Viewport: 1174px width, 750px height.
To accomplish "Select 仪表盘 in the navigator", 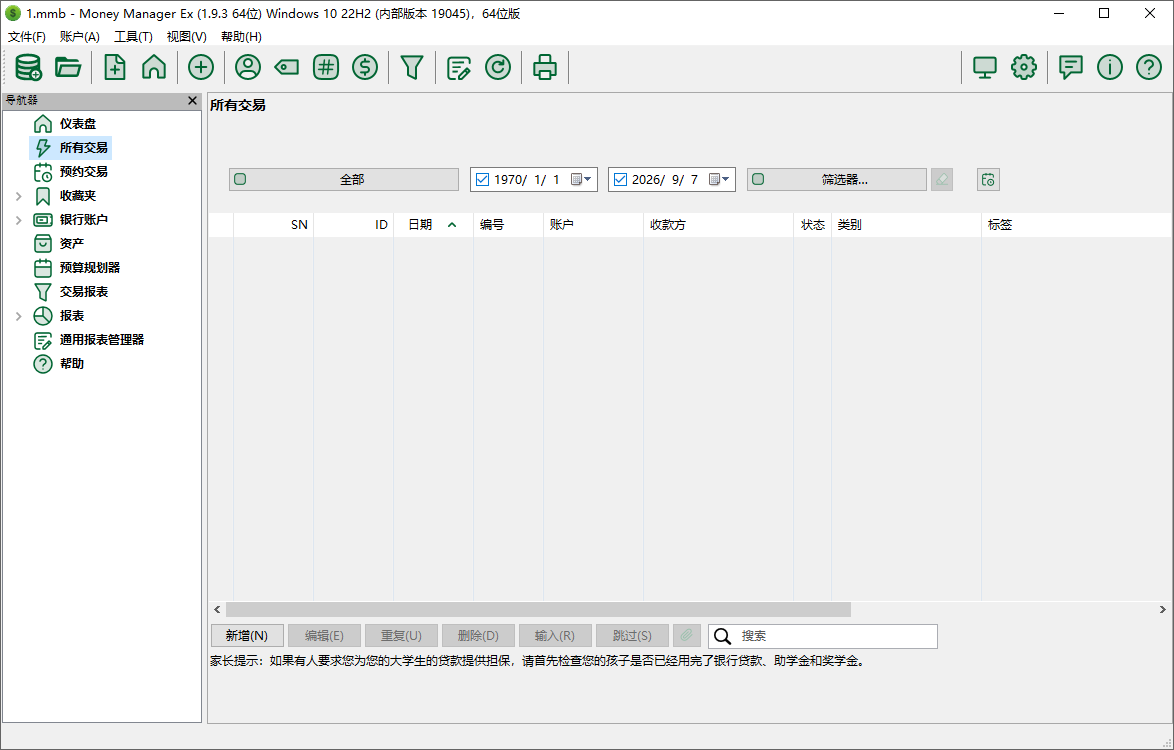I will (x=78, y=124).
